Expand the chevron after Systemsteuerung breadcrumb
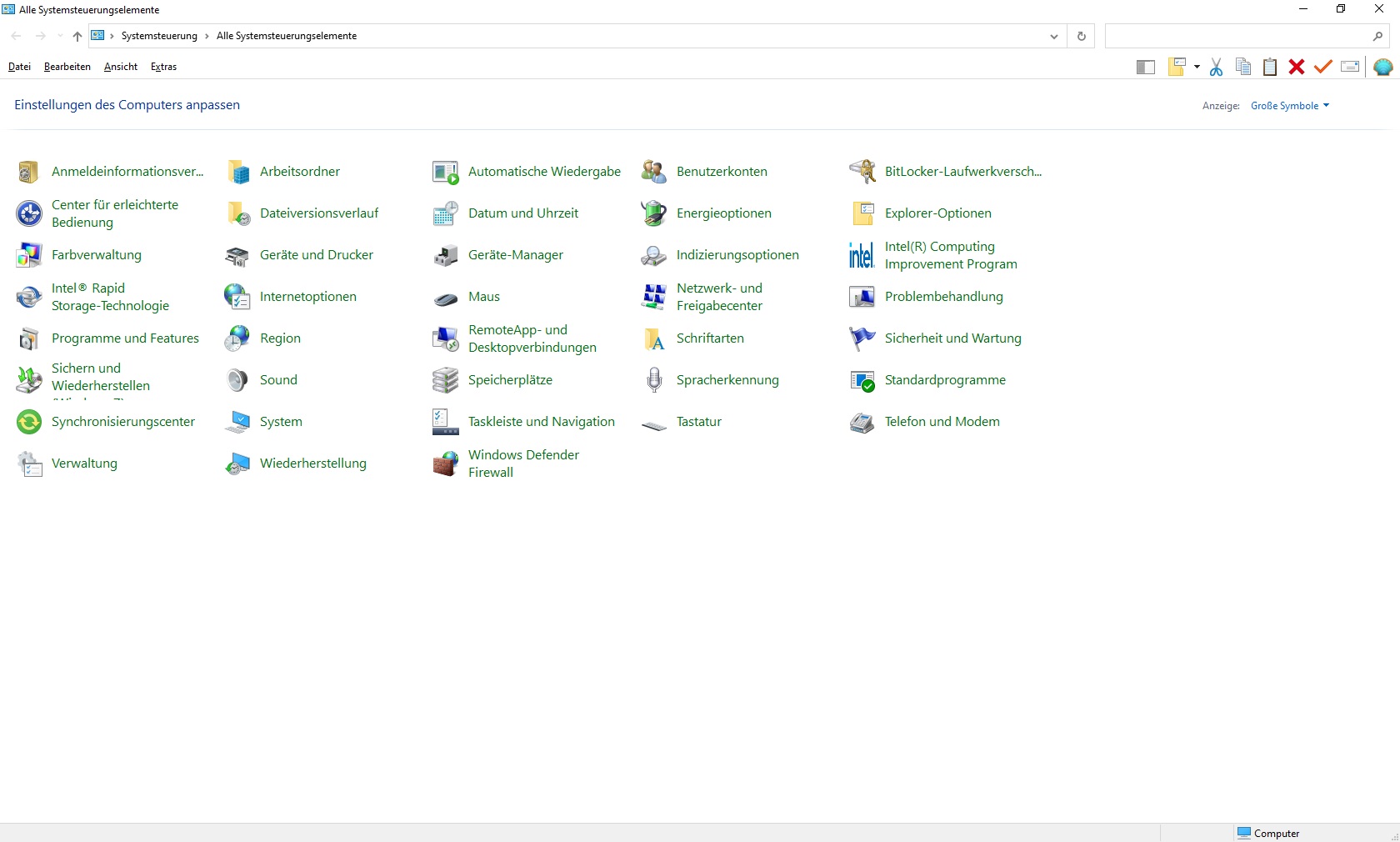This screenshot has width=1400, height=842. click(207, 36)
